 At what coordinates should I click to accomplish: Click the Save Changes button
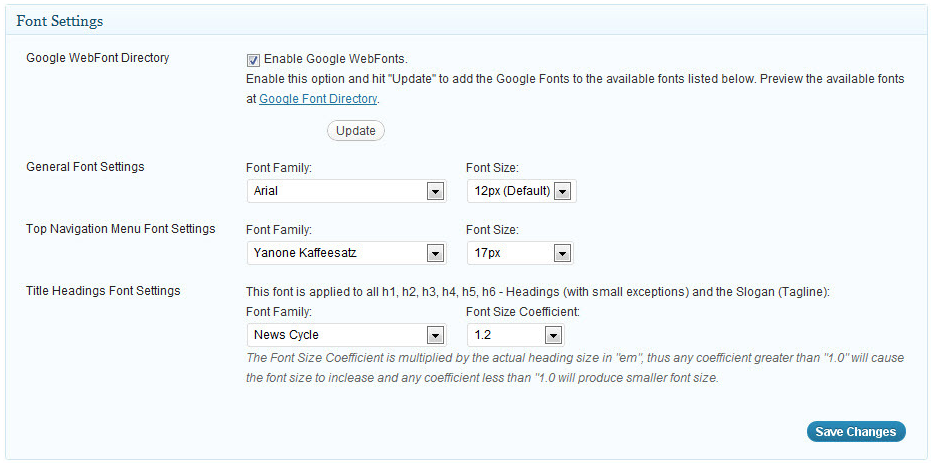tap(855, 432)
